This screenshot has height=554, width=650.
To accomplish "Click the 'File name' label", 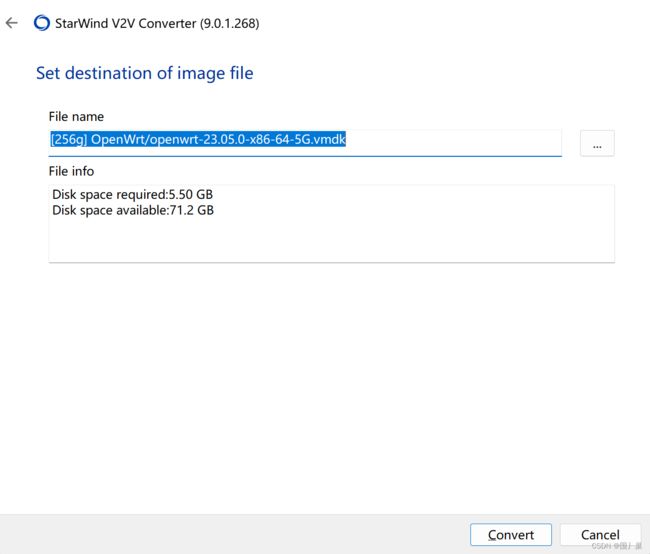I will 76,117.
